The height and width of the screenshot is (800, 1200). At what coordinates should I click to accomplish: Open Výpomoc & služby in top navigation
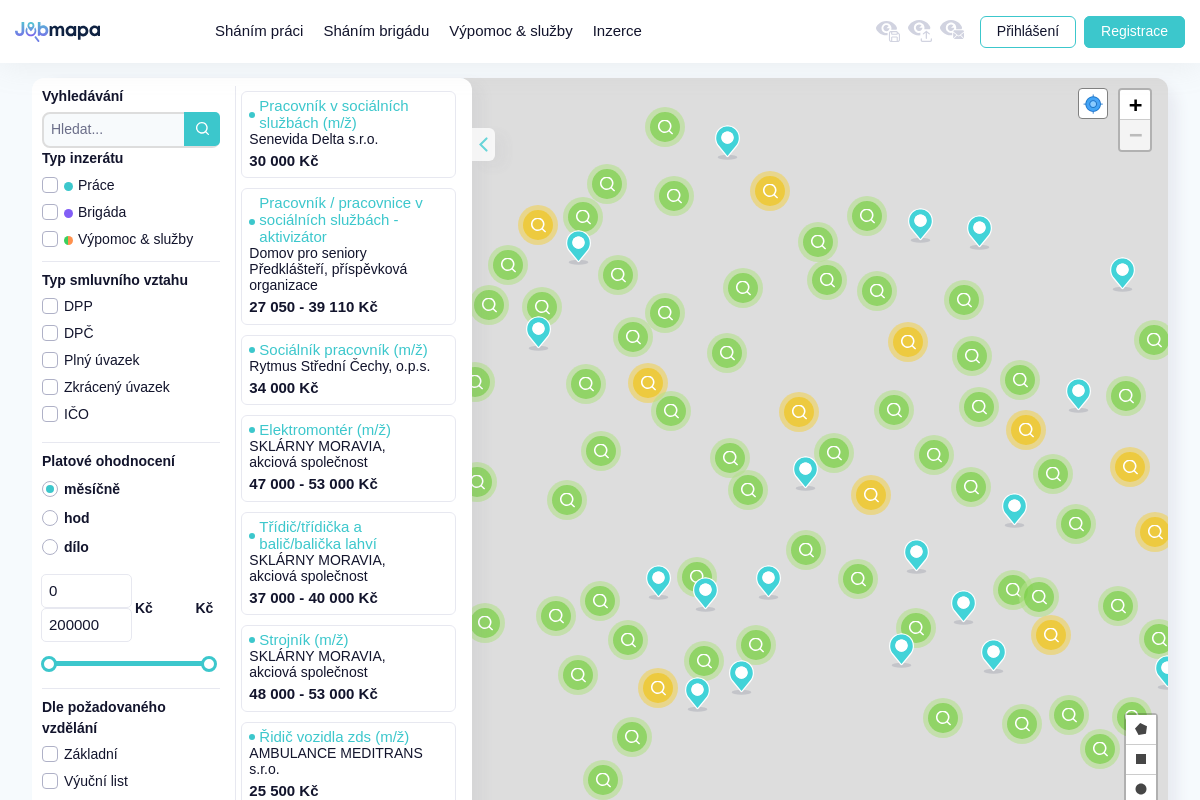[511, 31]
